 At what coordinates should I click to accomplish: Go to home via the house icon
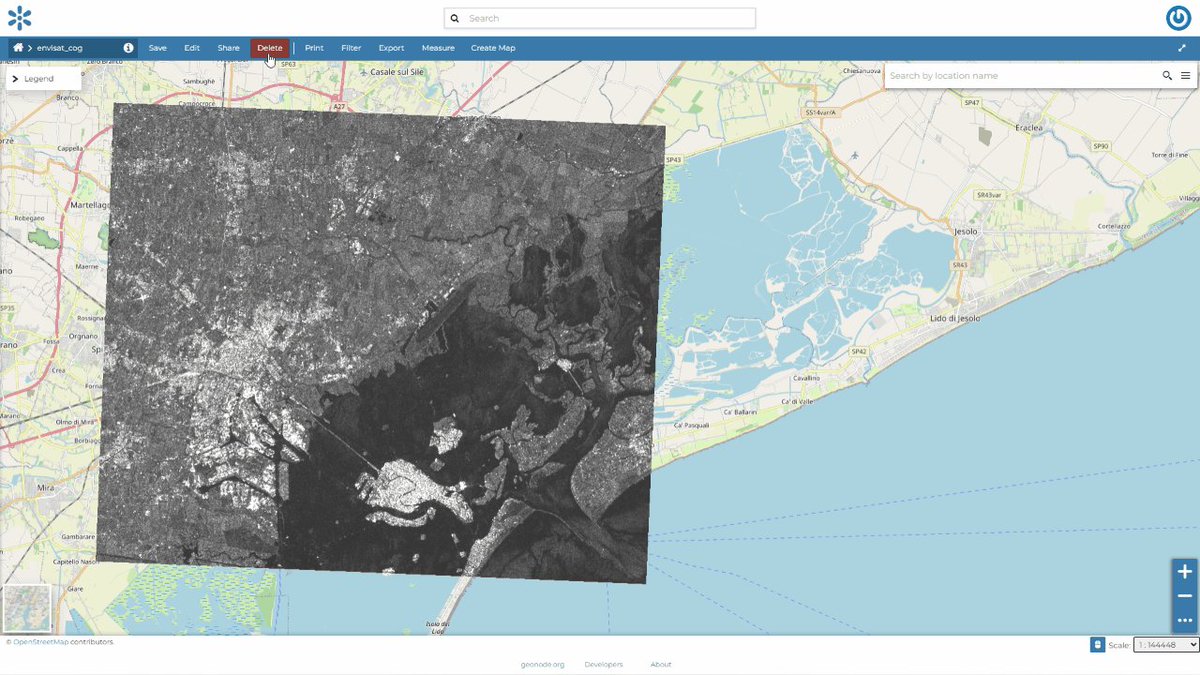18,47
